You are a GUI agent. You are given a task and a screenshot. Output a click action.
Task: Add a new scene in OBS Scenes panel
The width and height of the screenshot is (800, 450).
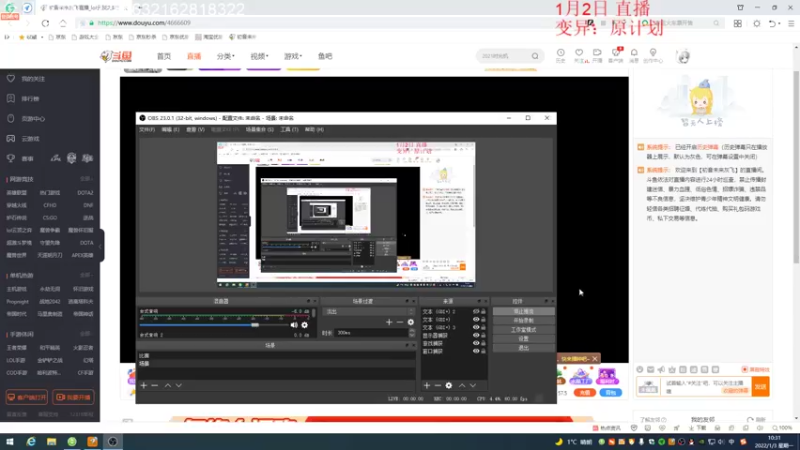pos(144,385)
